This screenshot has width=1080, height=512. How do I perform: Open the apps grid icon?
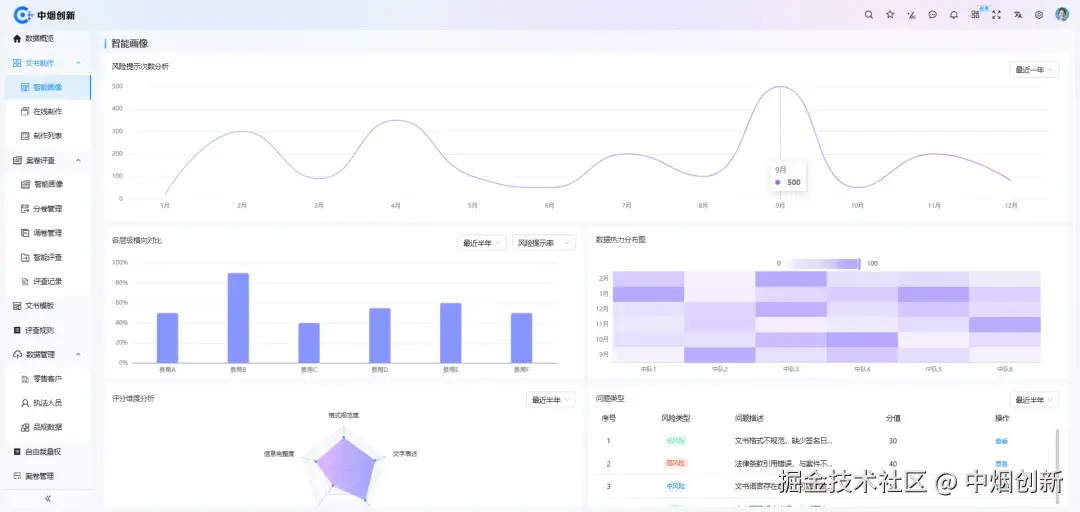pos(975,14)
